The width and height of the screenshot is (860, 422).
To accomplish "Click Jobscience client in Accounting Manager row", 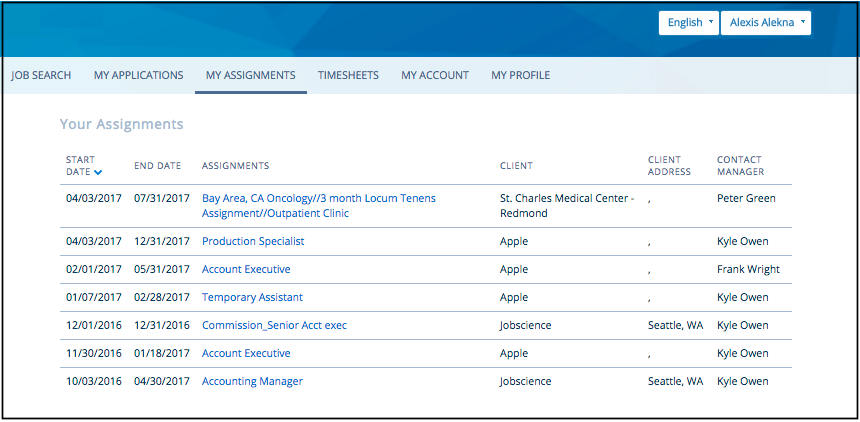I will [525, 381].
